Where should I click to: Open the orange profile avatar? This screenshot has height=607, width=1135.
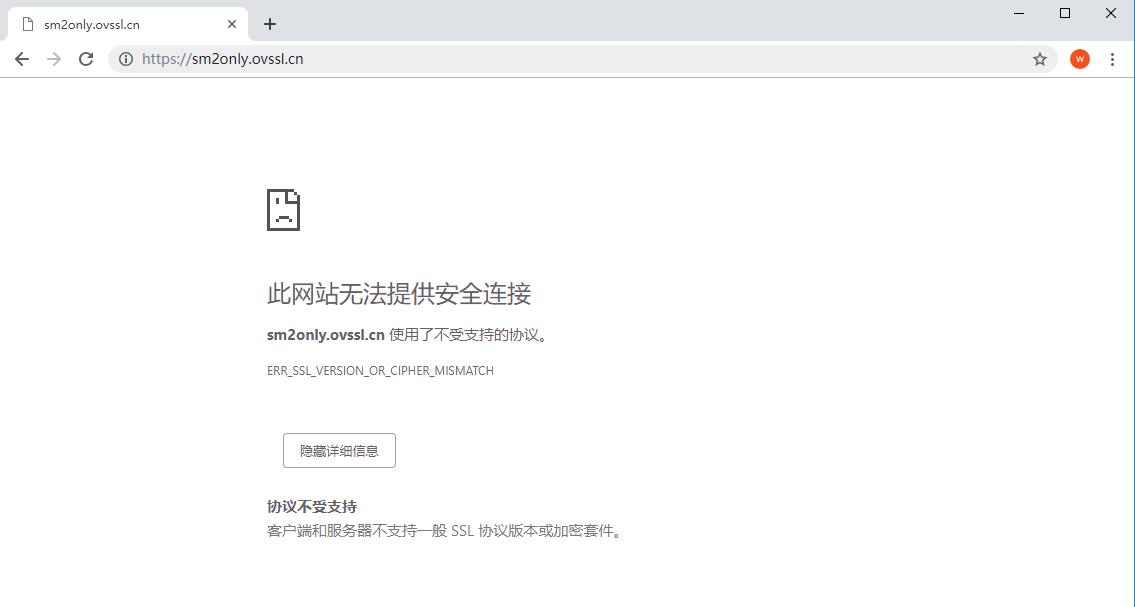point(1079,59)
